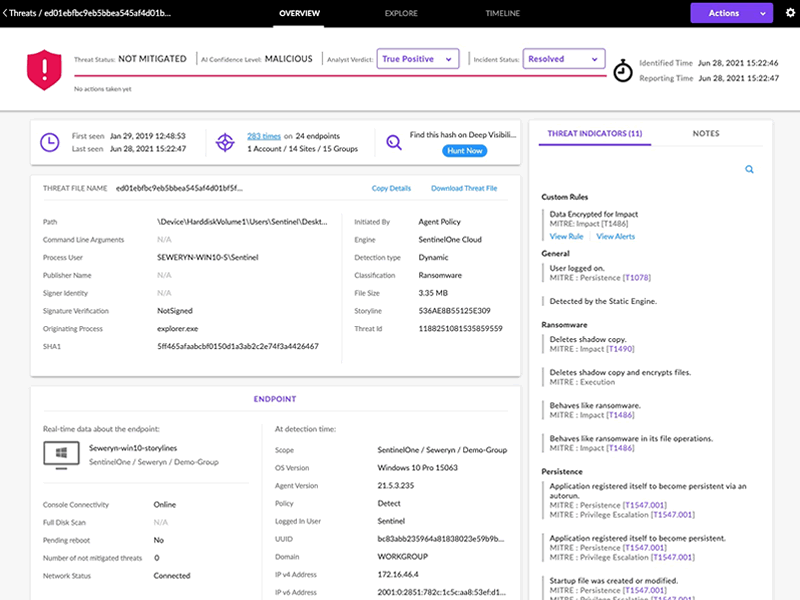Screen dimensions: 800x600
Task: Click the Download Threat File link
Action: (x=464, y=188)
